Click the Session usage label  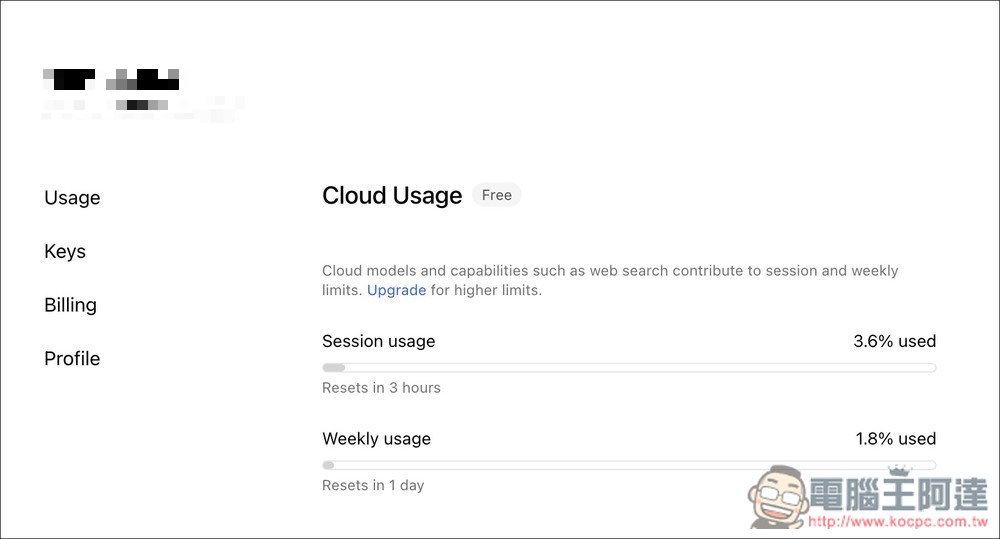(x=378, y=341)
